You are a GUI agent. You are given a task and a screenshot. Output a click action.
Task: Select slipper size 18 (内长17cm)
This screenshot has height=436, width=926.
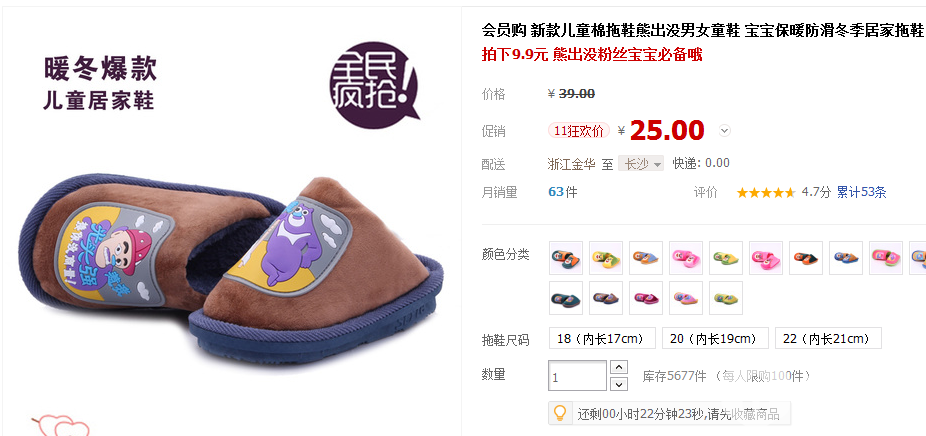602,339
